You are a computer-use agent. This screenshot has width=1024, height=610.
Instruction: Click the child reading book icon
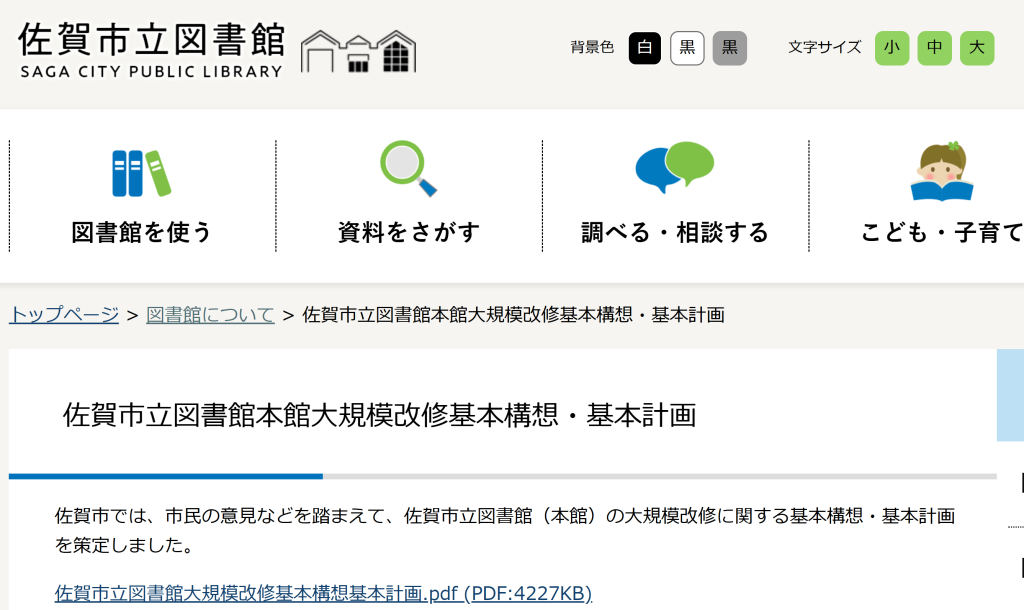tap(942, 170)
